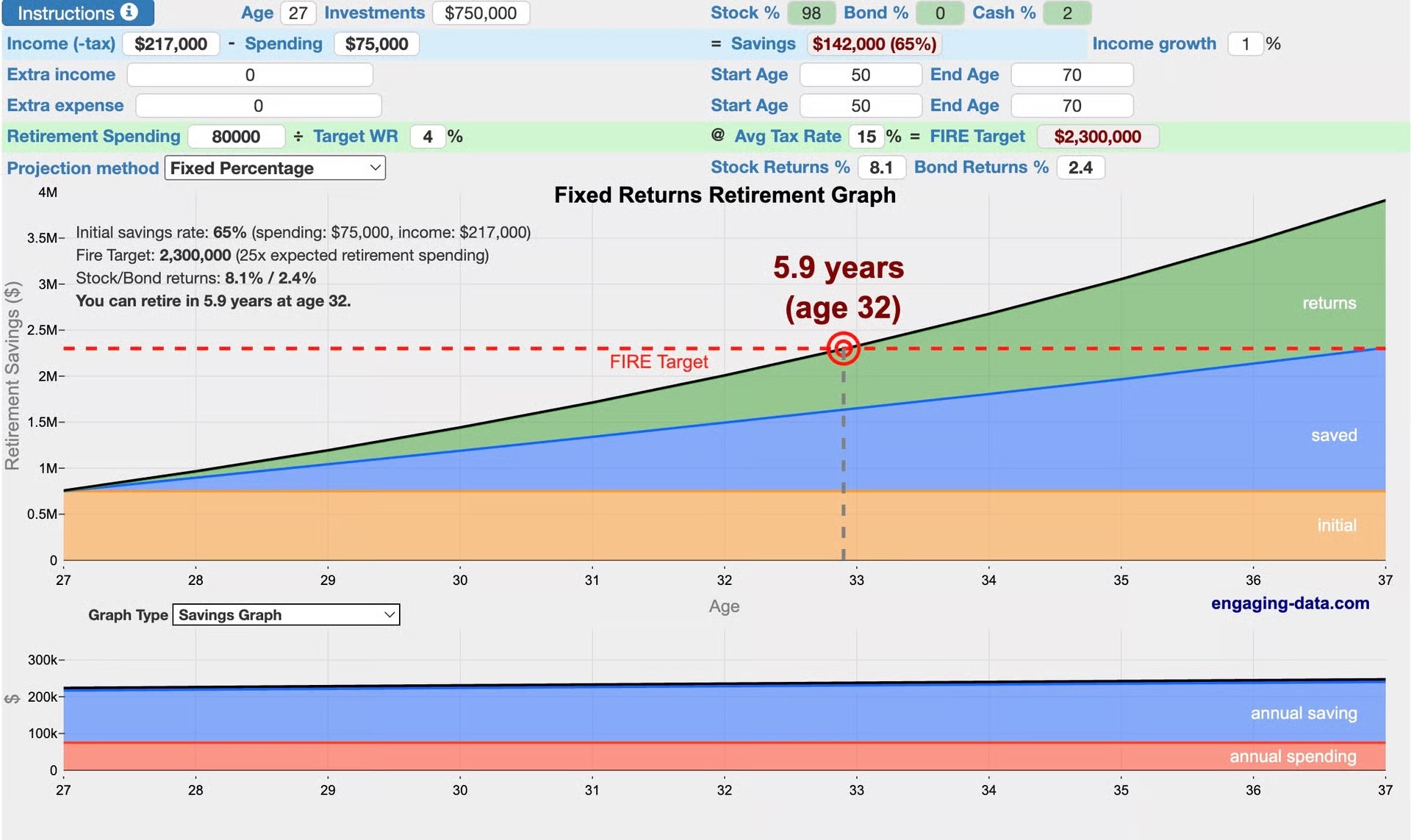Click the 'saved' blue area label

coord(1334,435)
